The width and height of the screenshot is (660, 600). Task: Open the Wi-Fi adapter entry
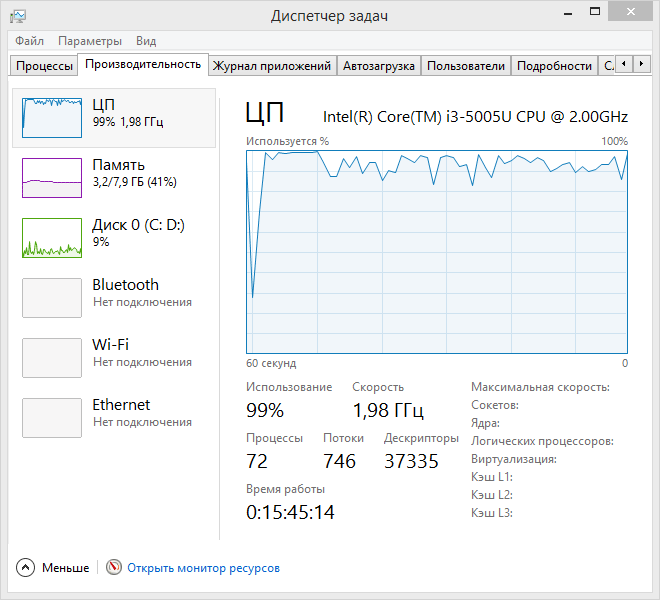(x=116, y=352)
